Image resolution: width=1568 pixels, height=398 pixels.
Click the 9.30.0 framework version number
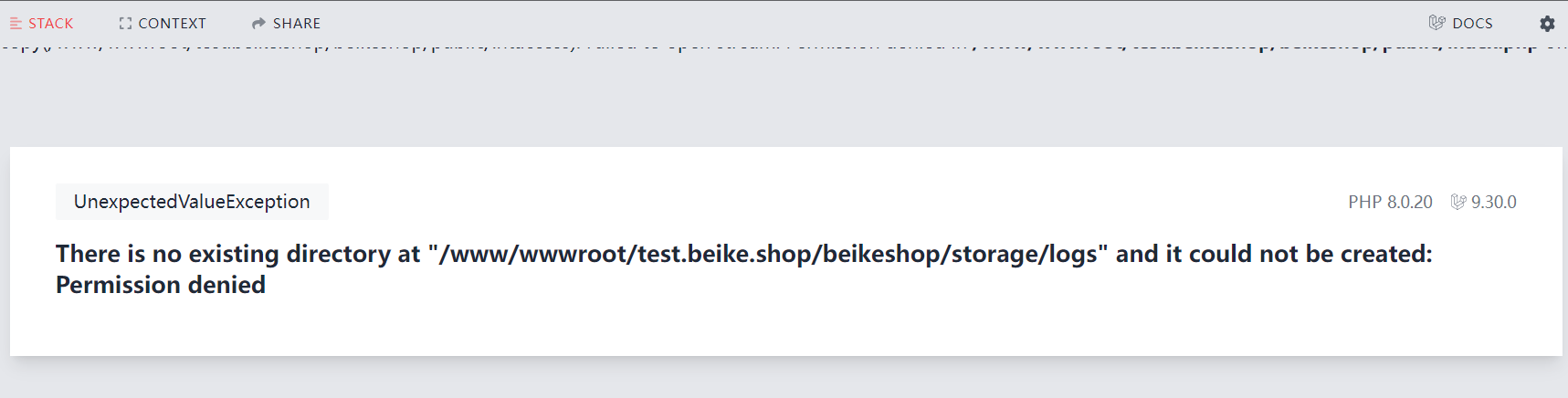[x=1493, y=202]
